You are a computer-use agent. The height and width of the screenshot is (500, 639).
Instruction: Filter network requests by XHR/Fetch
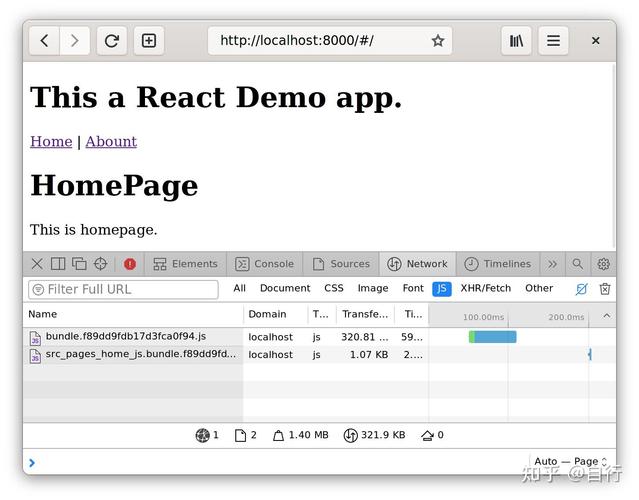click(x=485, y=289)
